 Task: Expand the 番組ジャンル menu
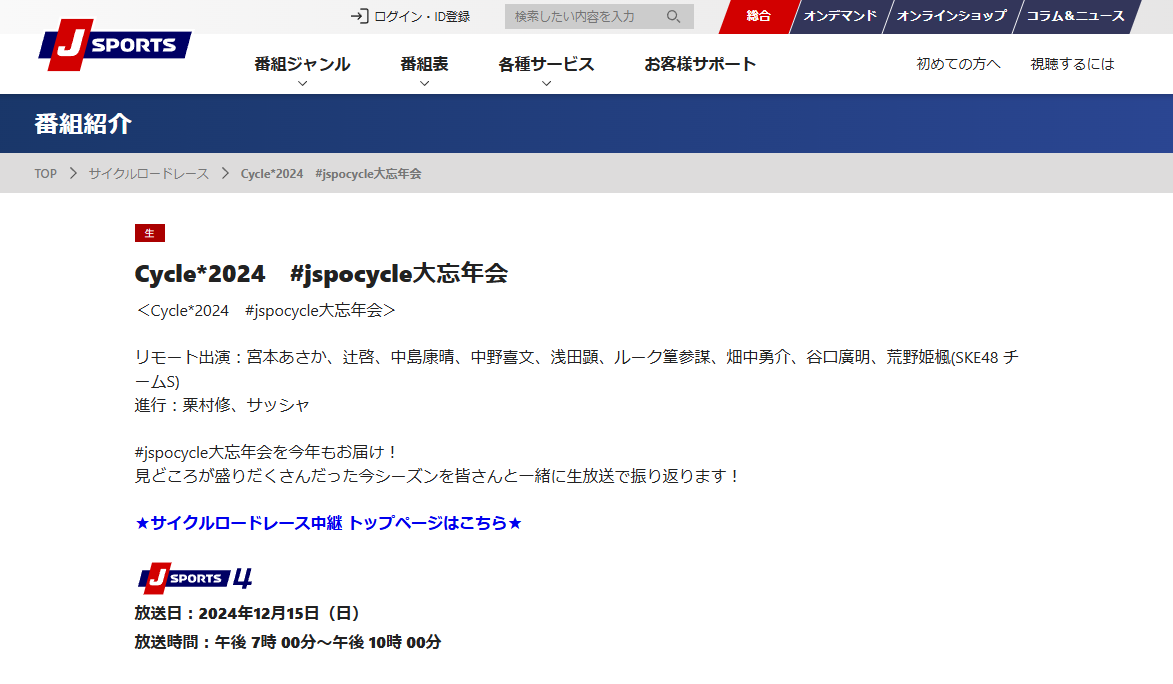[x=302, y=64]
